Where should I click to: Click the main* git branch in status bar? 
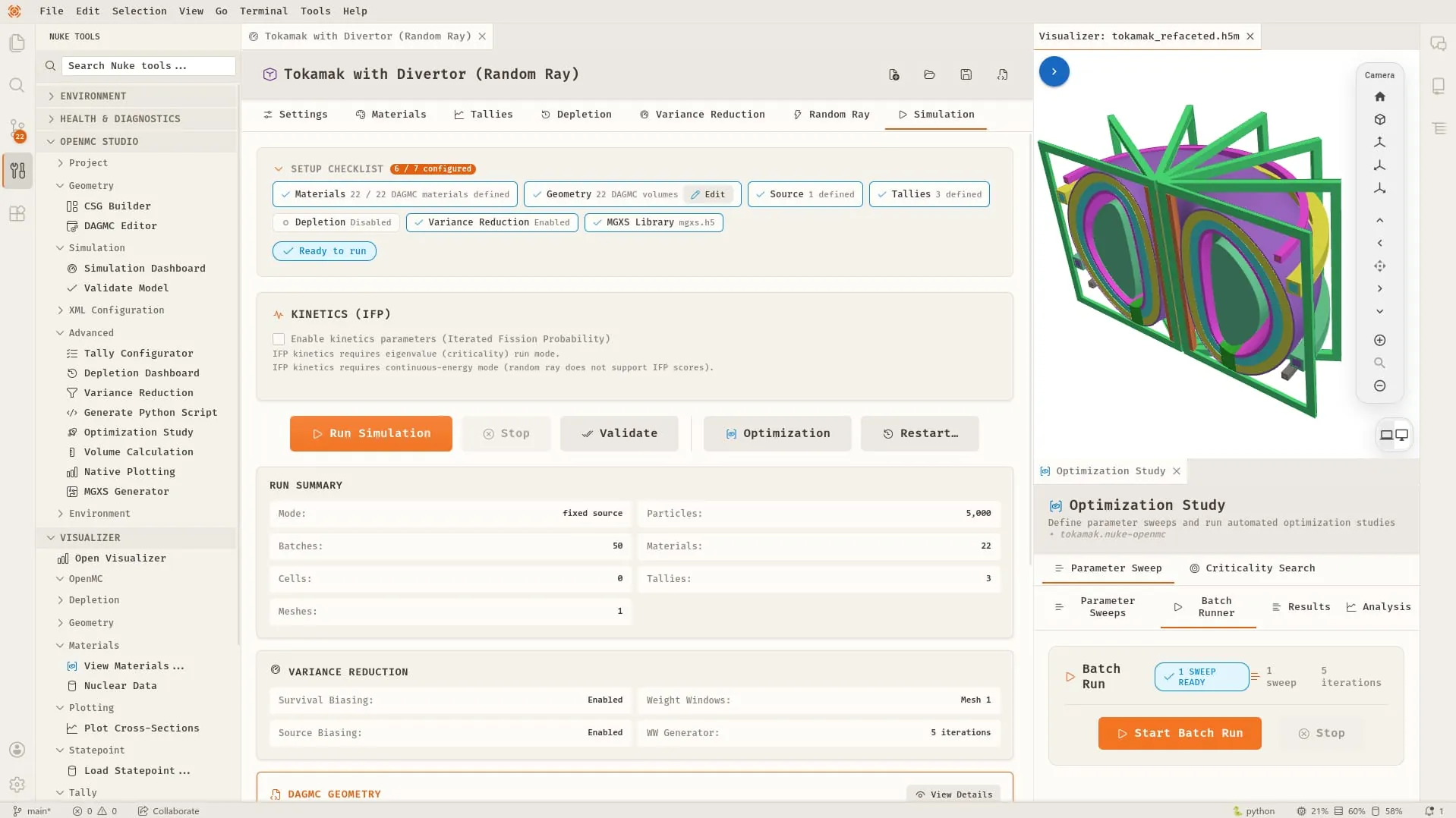pyautogui.click(x=32, y=811)
